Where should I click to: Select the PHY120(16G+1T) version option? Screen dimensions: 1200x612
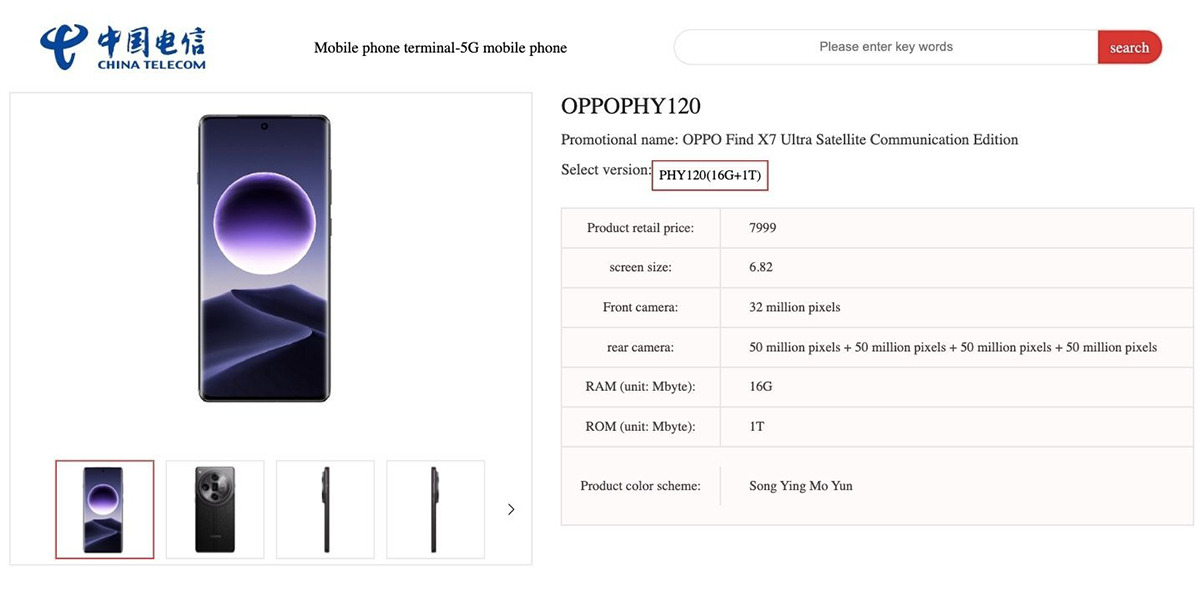coord(710,175)
